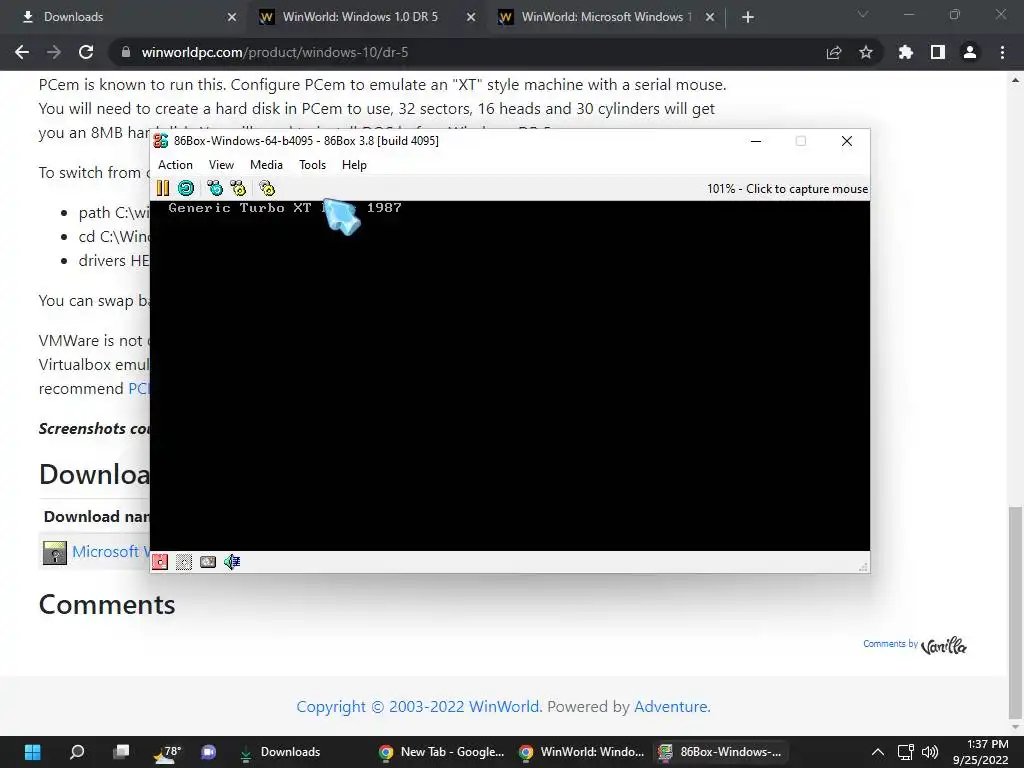
Task: Close the 86Box window
Action: (x=847, y=141)
